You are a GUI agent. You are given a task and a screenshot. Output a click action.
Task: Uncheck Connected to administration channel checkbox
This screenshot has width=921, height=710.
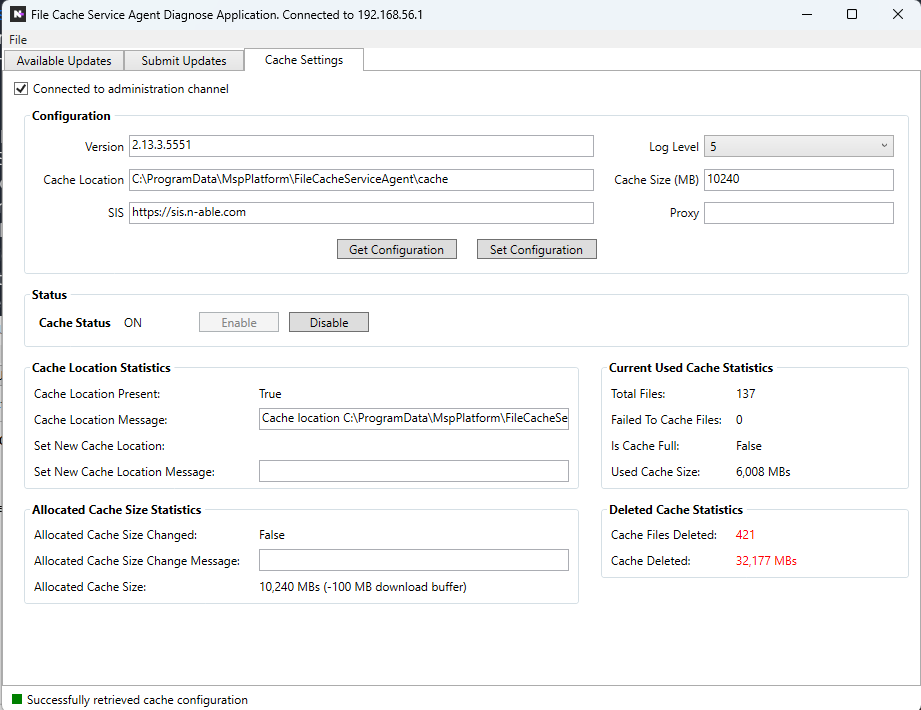click(x=21, y=89)
